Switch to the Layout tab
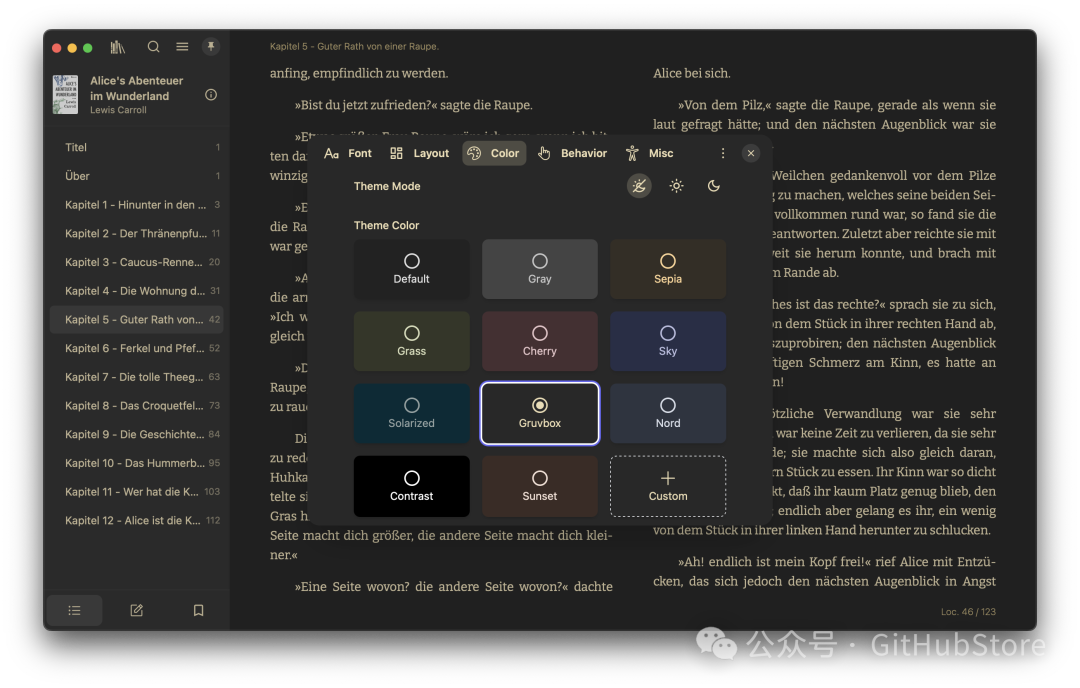This screenshot has height=688, width=1080. coord(419,154)
